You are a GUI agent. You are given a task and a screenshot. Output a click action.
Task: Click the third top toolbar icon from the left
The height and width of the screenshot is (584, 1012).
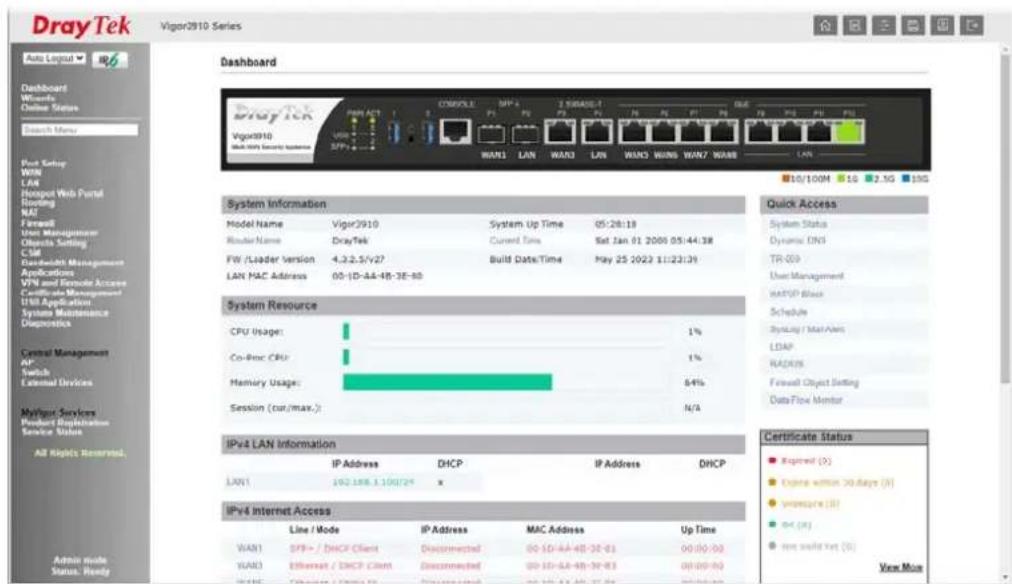click(x=884, y=25)
